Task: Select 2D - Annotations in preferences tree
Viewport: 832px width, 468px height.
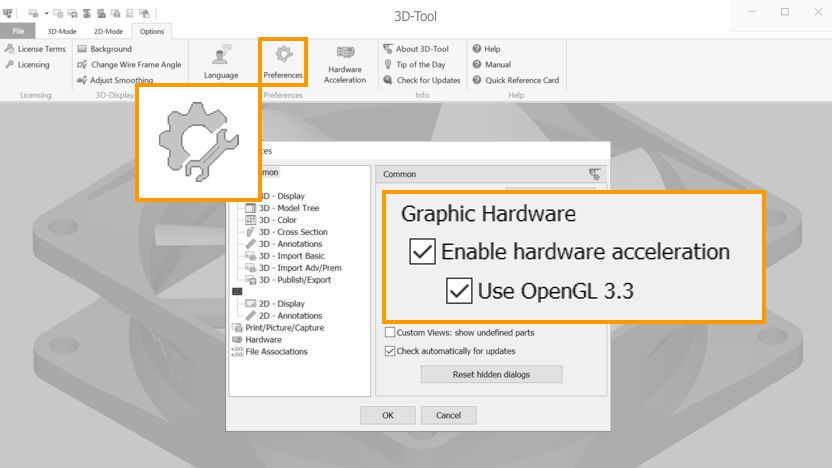Action: click(290, 316)
